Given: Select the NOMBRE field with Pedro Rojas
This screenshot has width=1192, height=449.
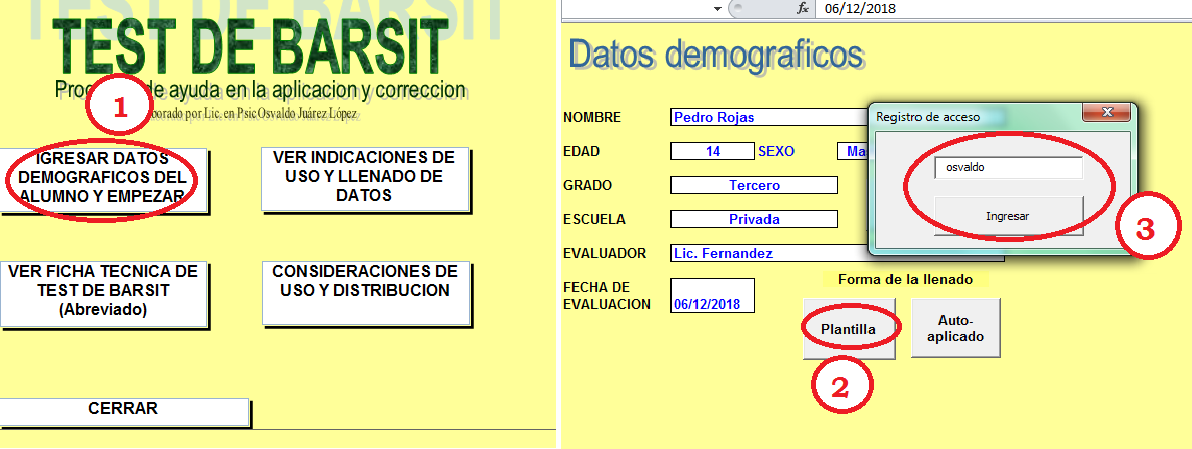Looking at the screenshot, I should [x=769, y=118].
